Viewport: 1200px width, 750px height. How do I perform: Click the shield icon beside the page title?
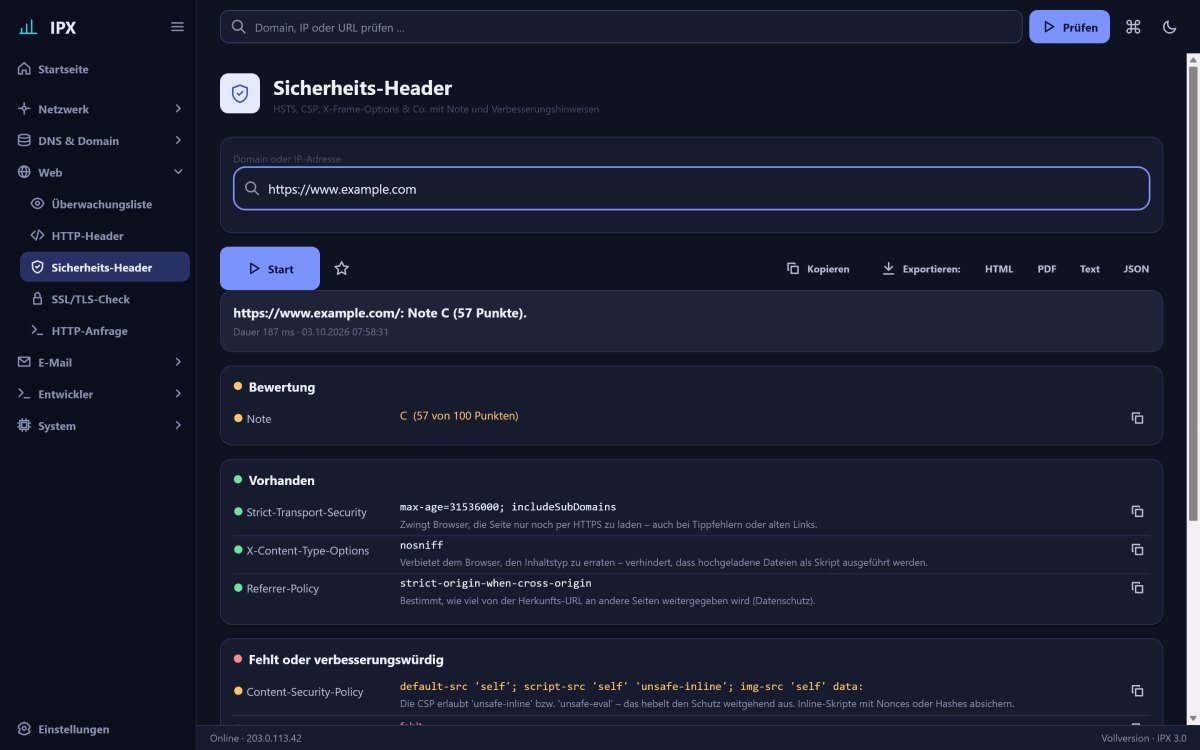point(240,93)
